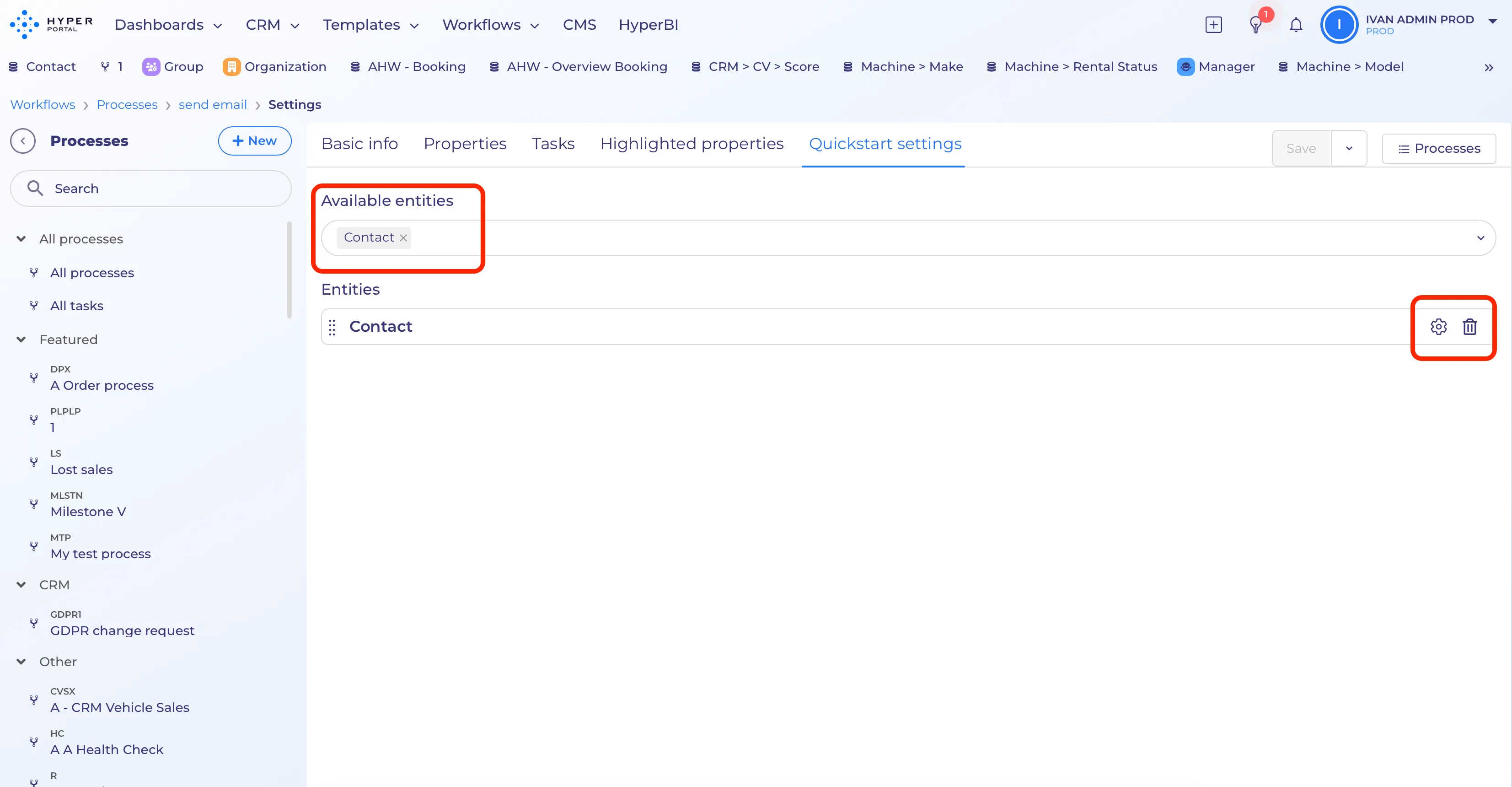This screenshot has height=787, width=1512.
Task: Click the drag handle beside Contact entity
Action: pyautogui.click(x=332, y=327)
